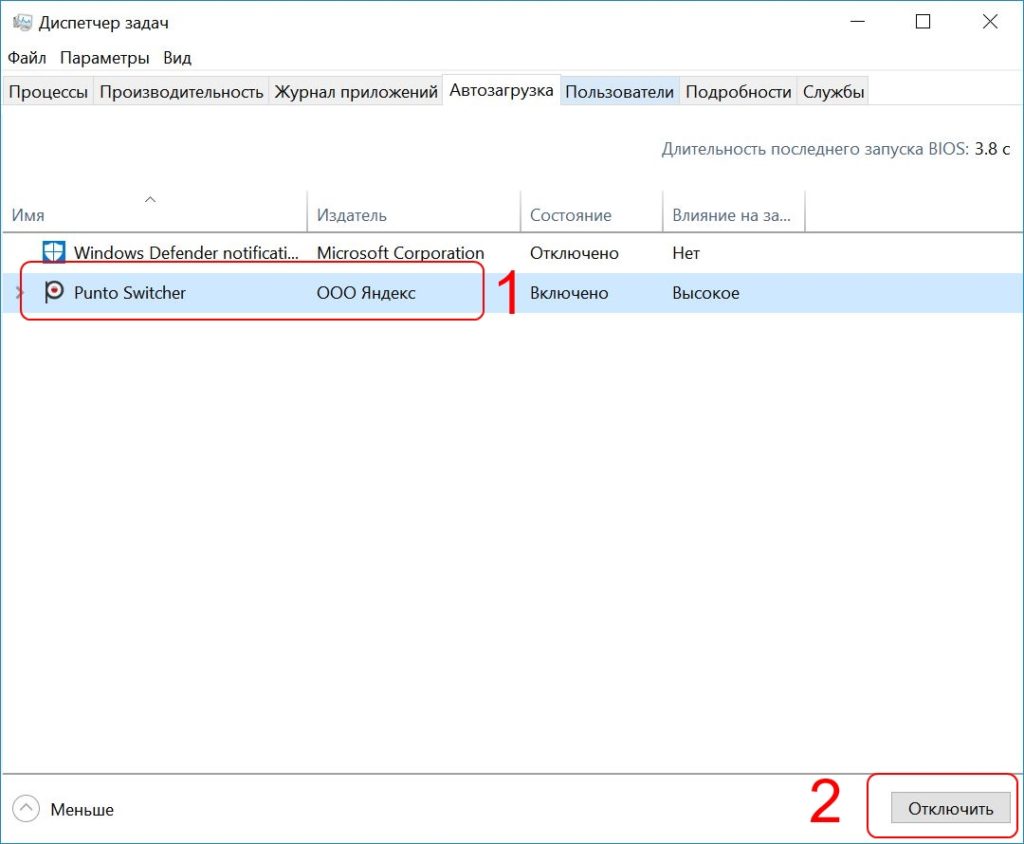Viewport: 1024px width, 844px height.
Task: Expand the Punto Switcher row chevron
Action: [x=20, y=293]
